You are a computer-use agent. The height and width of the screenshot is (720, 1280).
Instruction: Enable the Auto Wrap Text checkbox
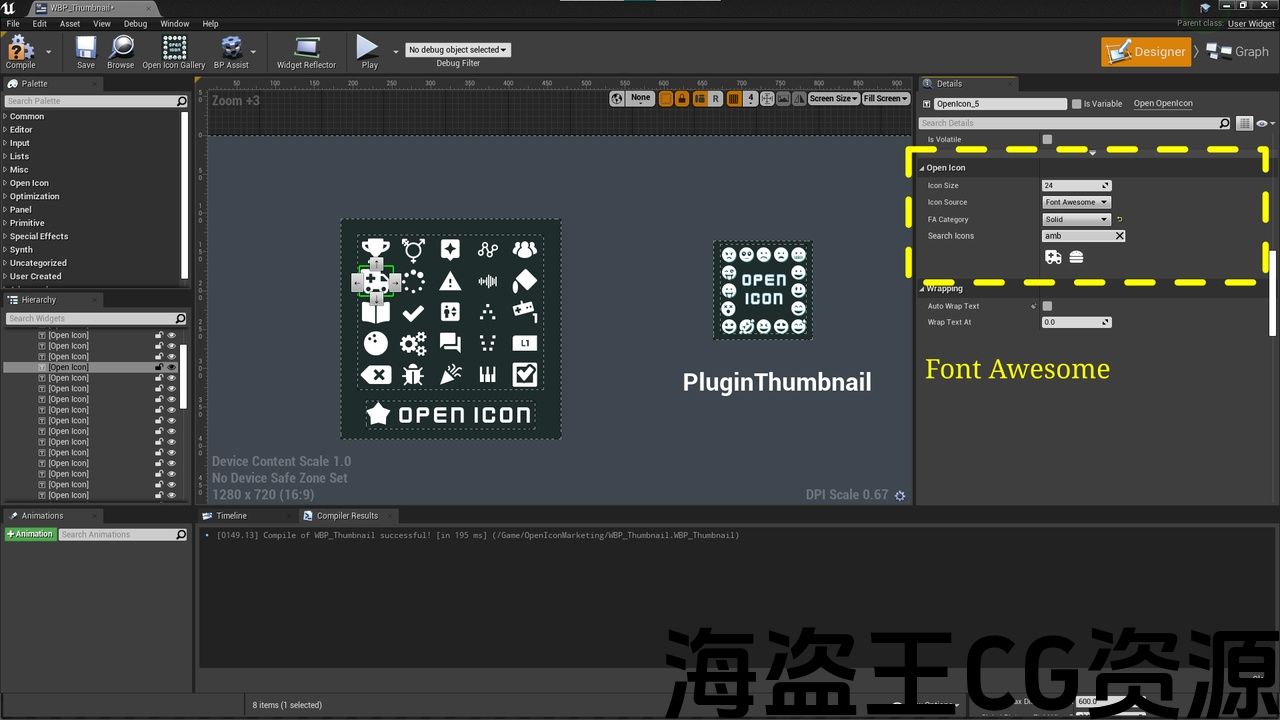[1047, 306]
